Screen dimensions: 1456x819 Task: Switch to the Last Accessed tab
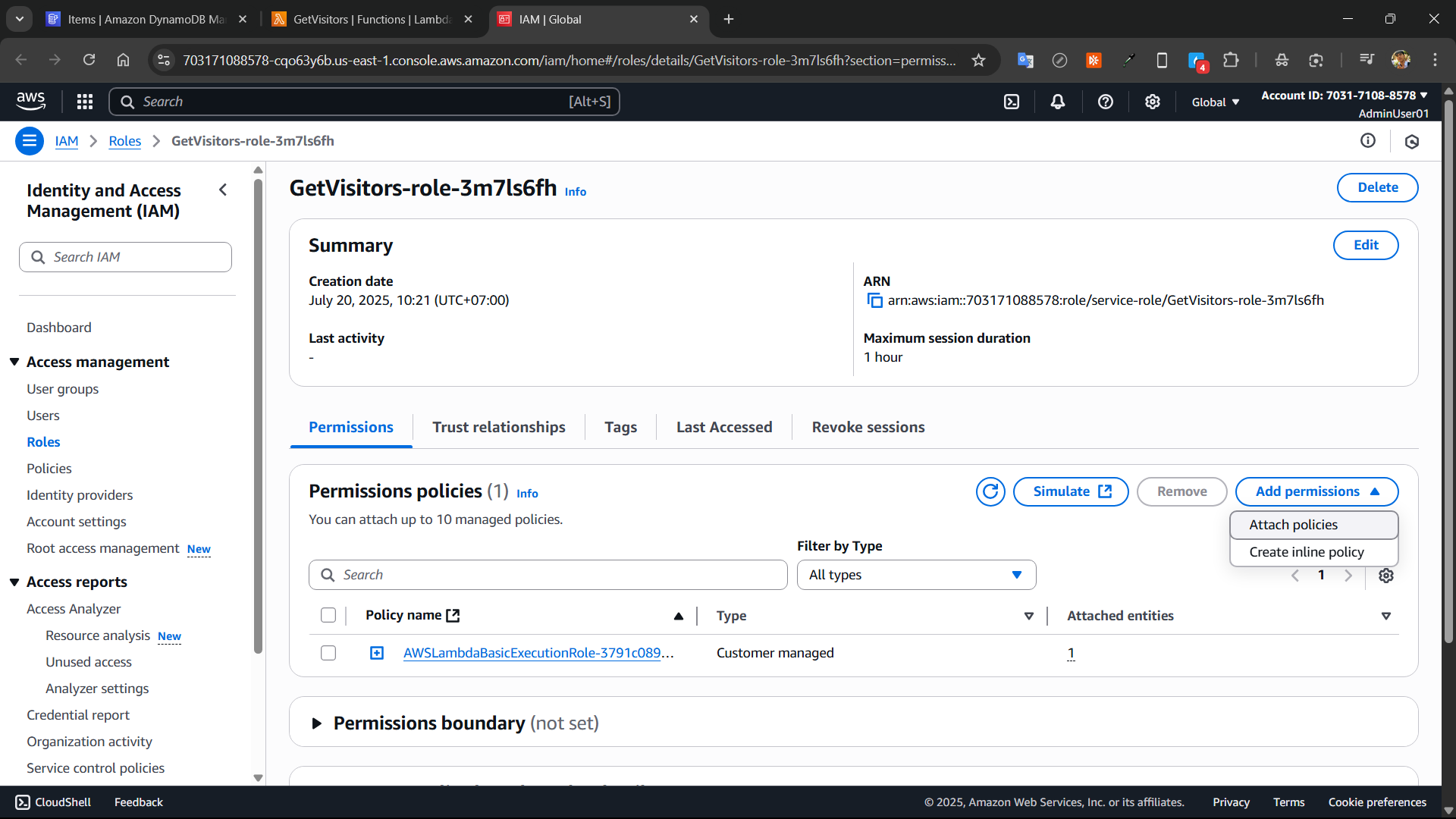pyautogui.click(x=724, y=427)
